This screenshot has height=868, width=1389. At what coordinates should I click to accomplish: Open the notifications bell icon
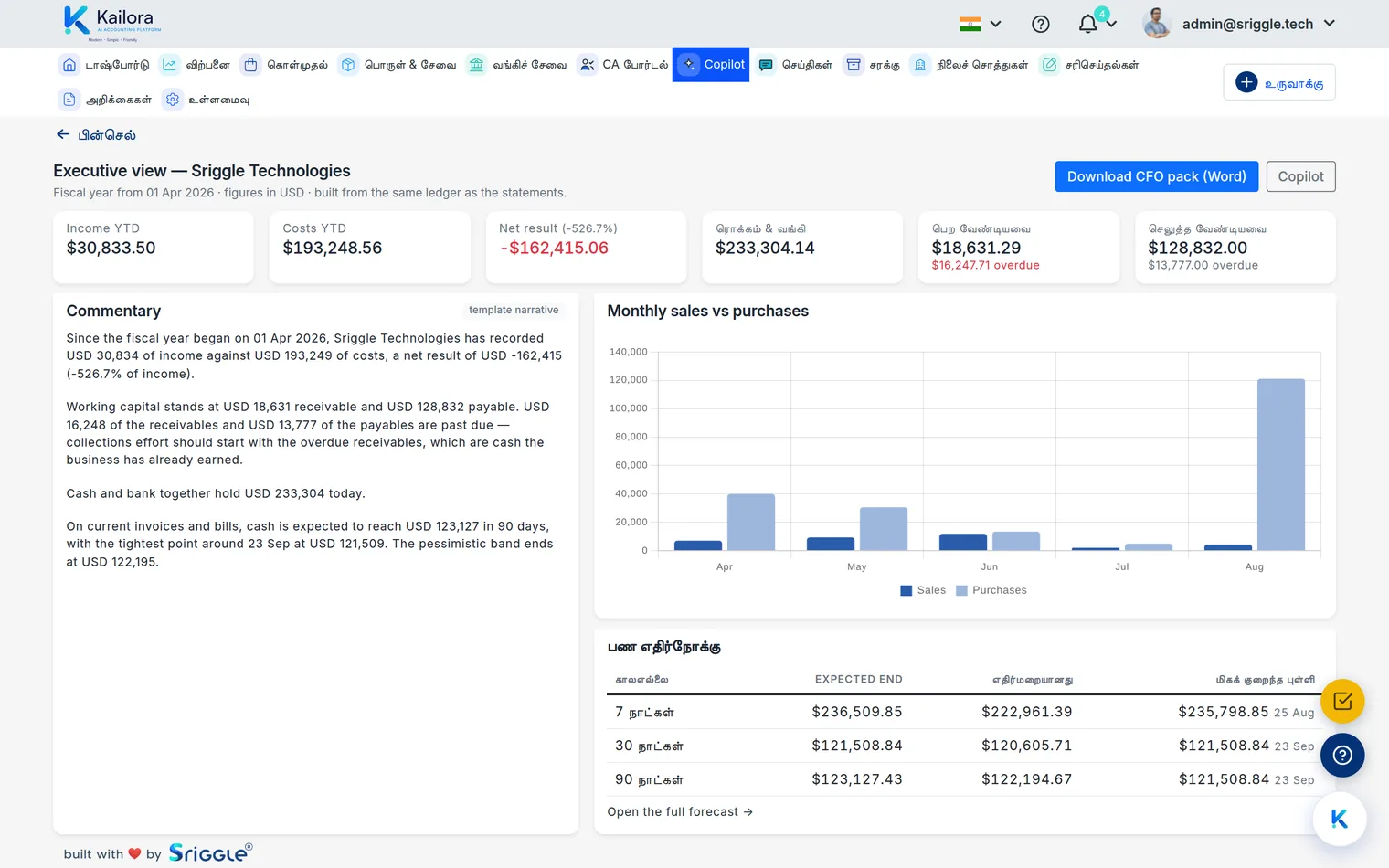pos(1087,25)
